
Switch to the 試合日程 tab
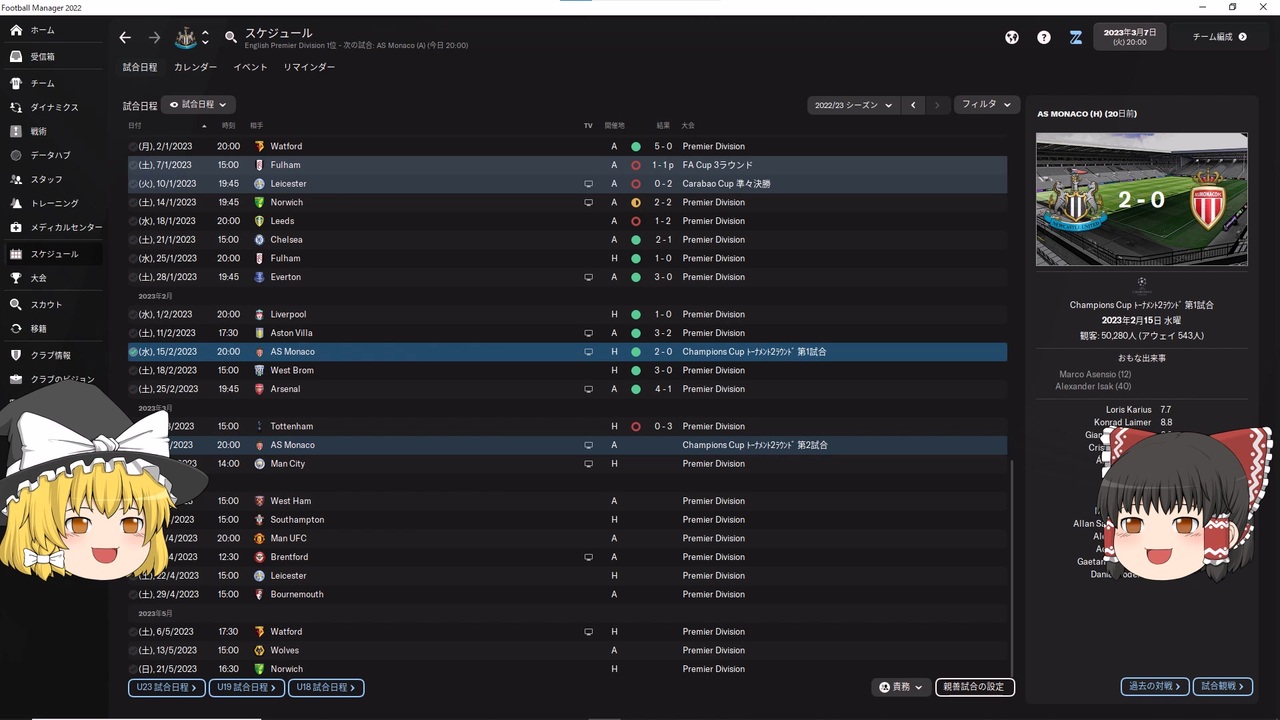click(x=140, y=67)
